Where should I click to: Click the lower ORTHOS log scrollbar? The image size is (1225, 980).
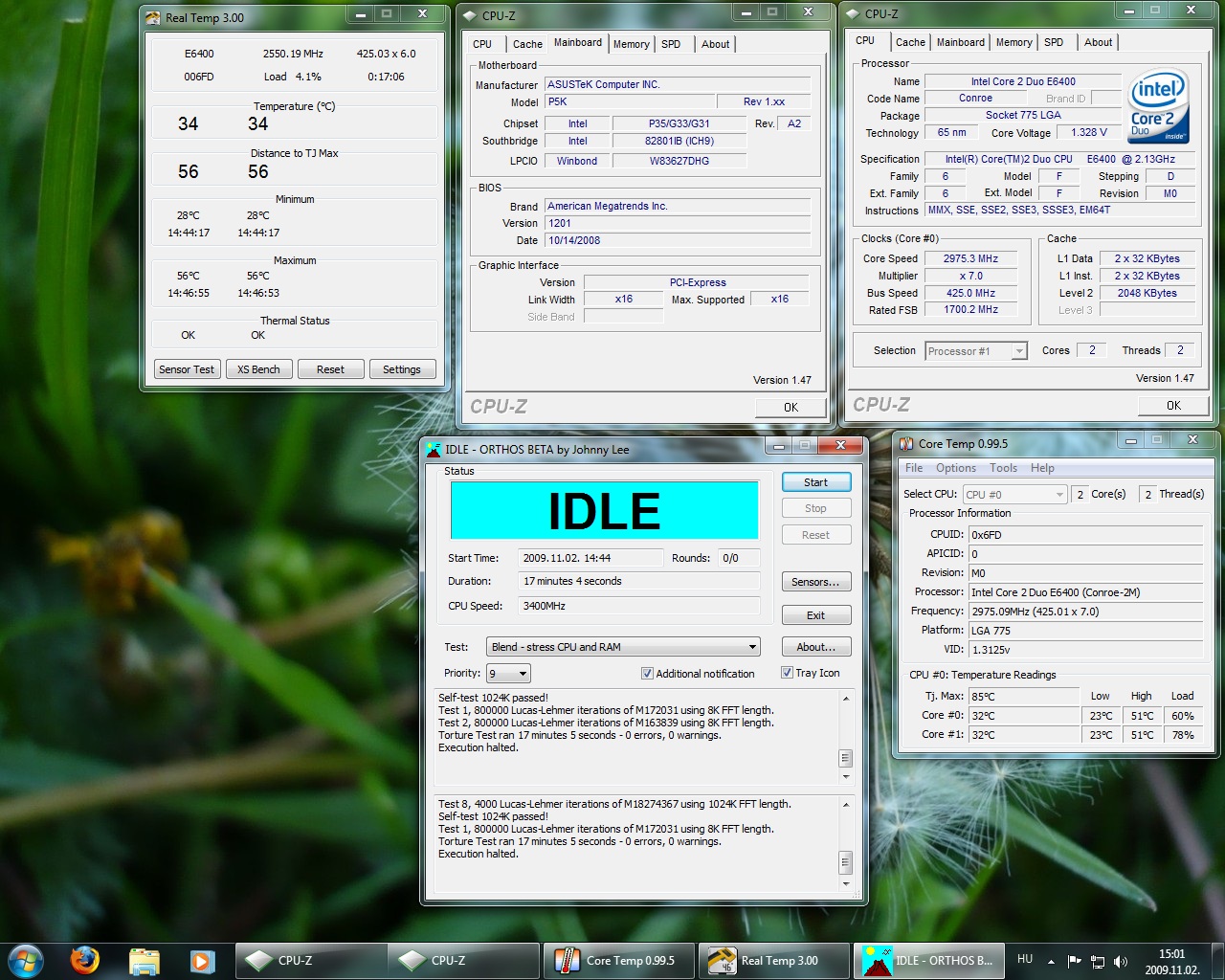(846, 844)
